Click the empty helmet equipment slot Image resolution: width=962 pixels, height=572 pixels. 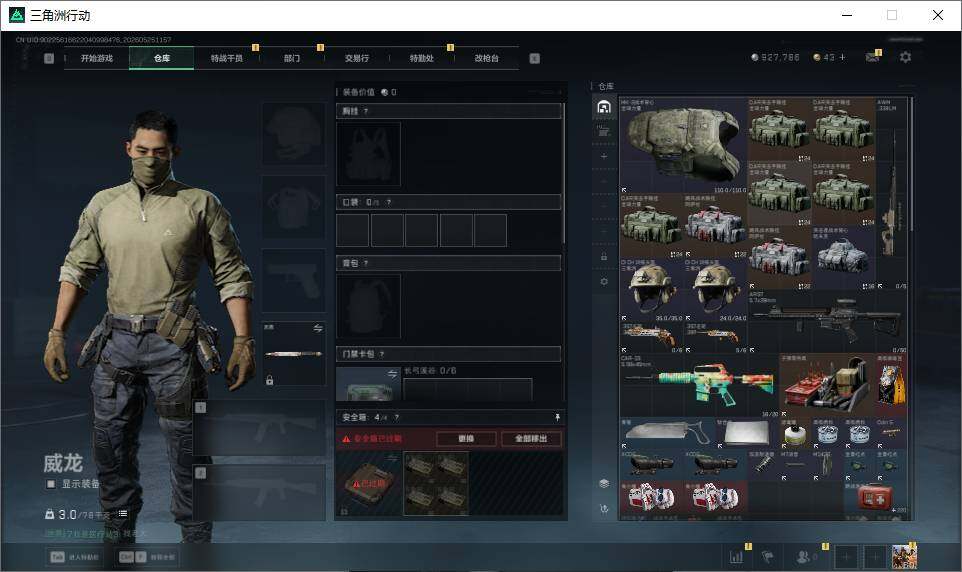coord(294,134)
